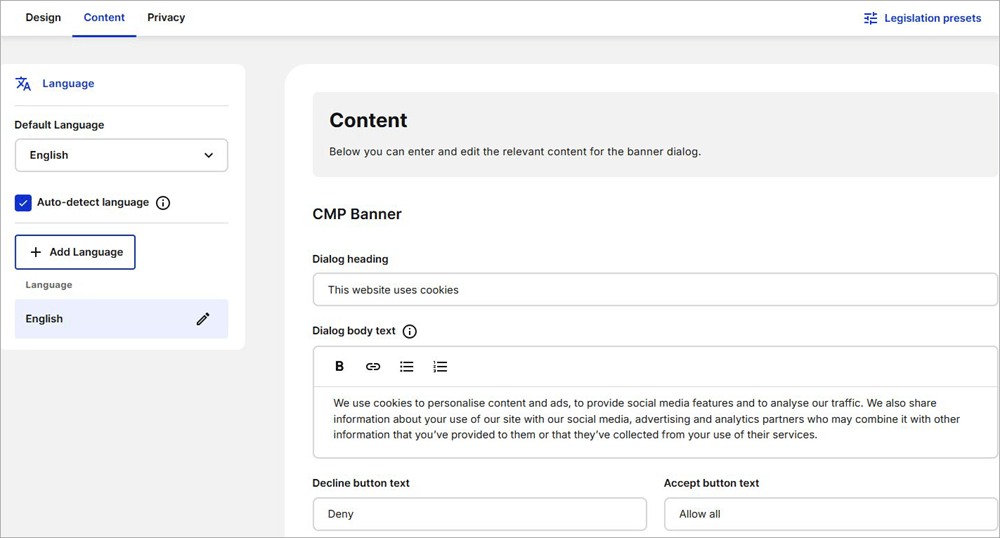Open Legislation presets
Viewport: 1000px width, 538px height.
922,18
